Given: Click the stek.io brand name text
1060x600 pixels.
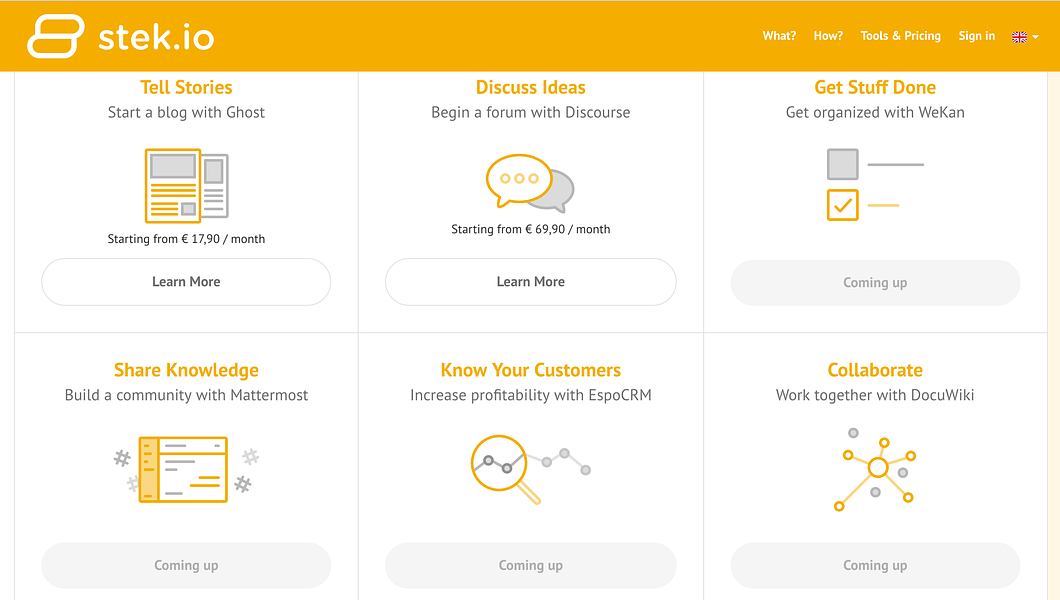Looking at the screenshot, I should 156,37.
